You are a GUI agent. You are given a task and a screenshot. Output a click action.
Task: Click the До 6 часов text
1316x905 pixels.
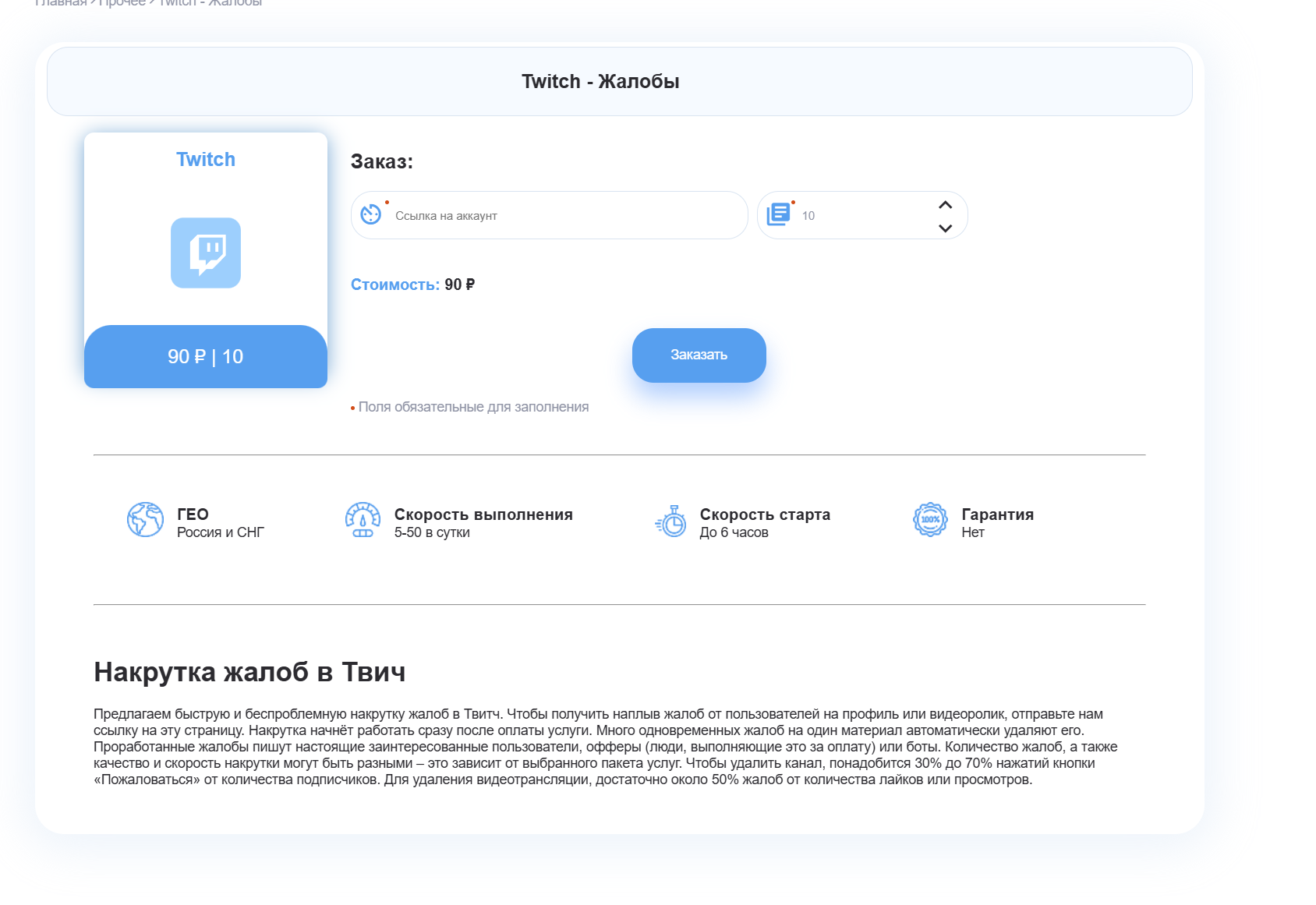coord(734,532)
